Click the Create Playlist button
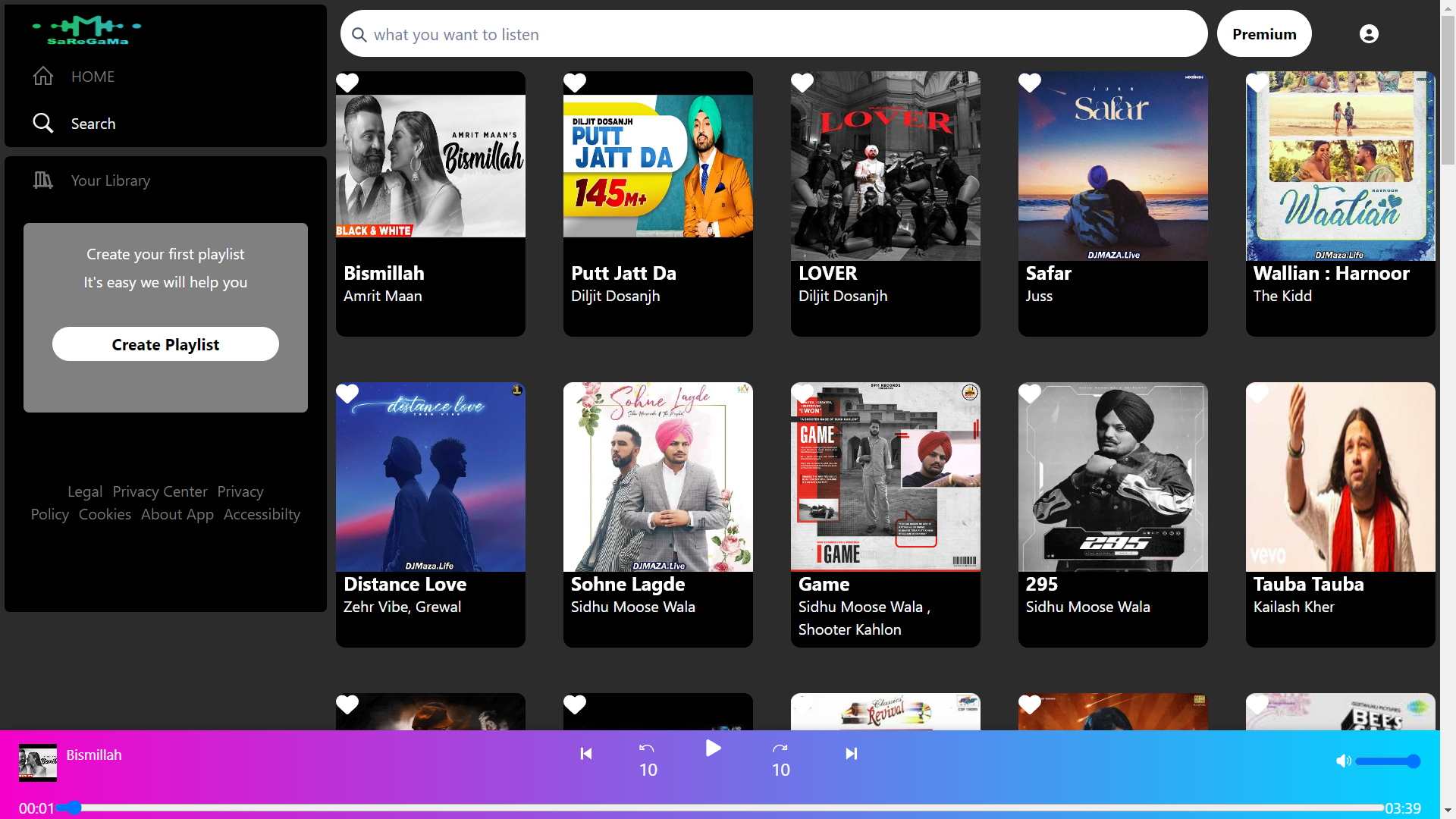Image resolution: width=1456 pixels, height=819 pixels. [x=165, y=344]
